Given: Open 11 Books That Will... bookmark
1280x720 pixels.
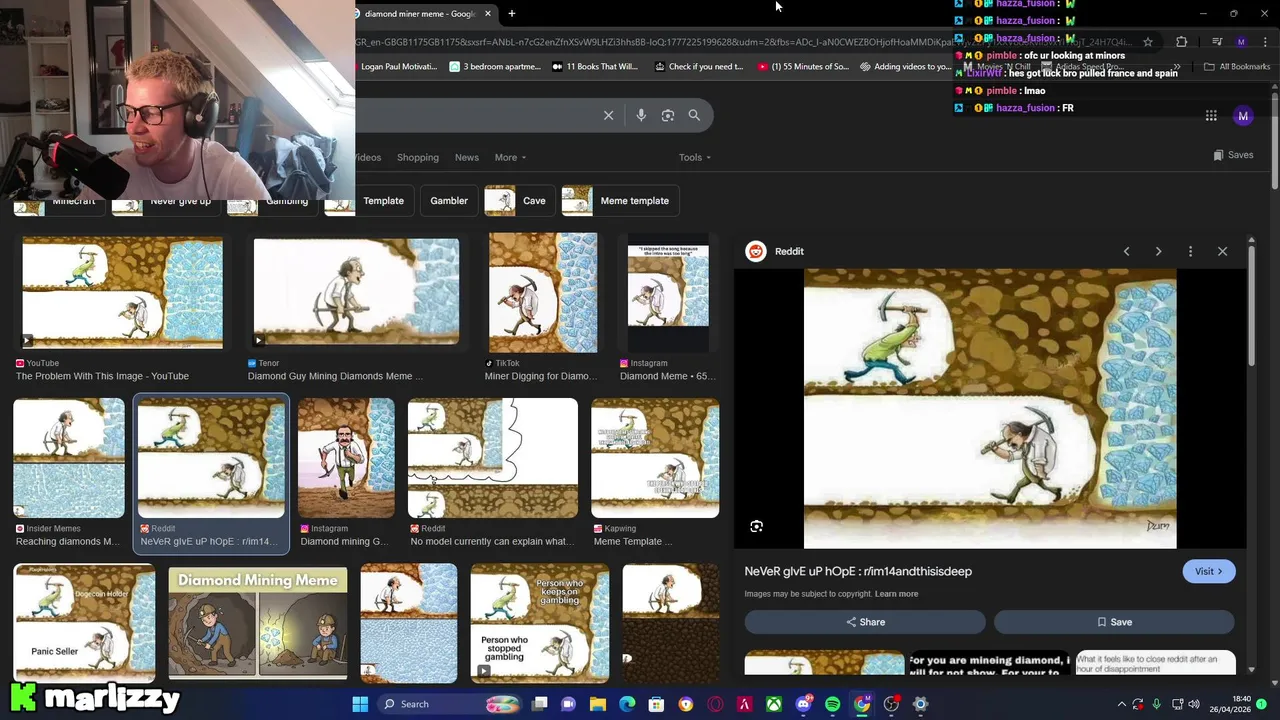Looking at the screenshot, I should click(x=595, y=67).
